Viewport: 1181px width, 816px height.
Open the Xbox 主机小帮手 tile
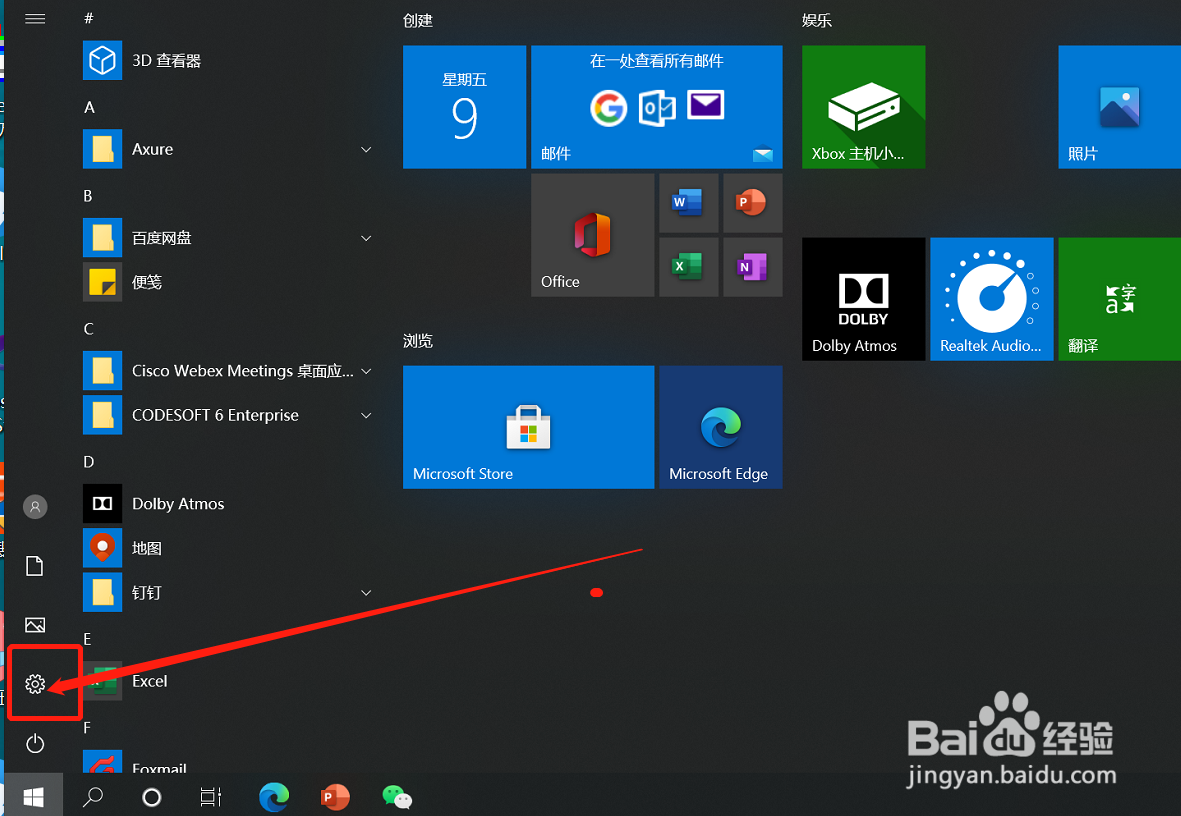[863, 107]
